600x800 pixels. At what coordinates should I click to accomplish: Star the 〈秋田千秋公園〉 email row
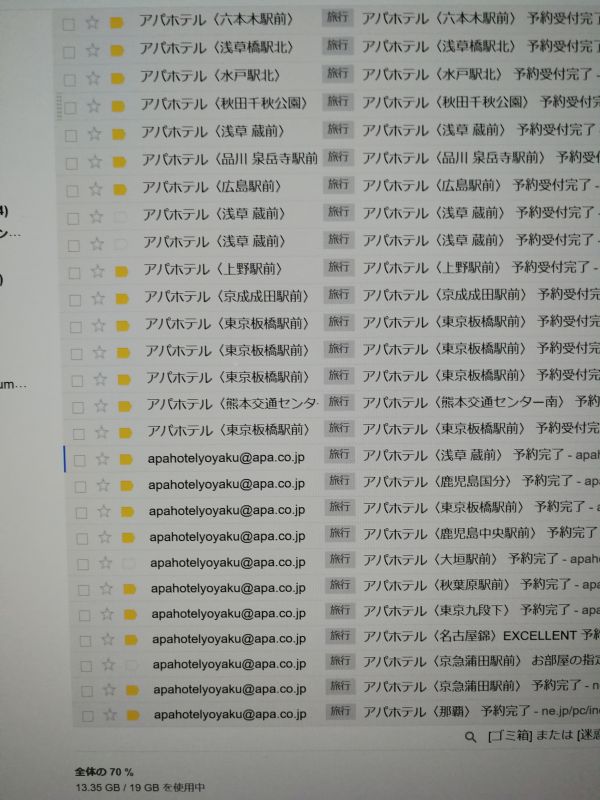click(93, 106)
